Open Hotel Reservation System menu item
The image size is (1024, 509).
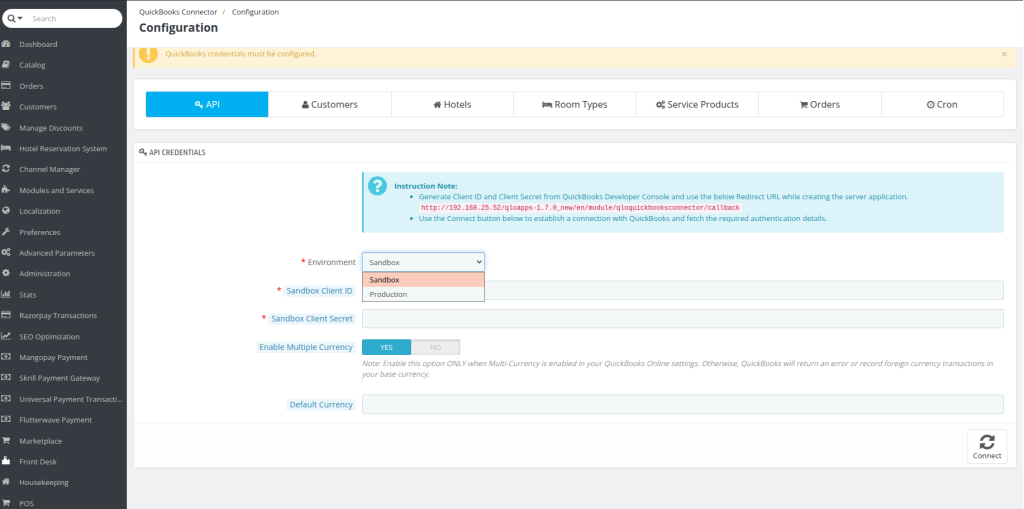[x=63, y=148]
